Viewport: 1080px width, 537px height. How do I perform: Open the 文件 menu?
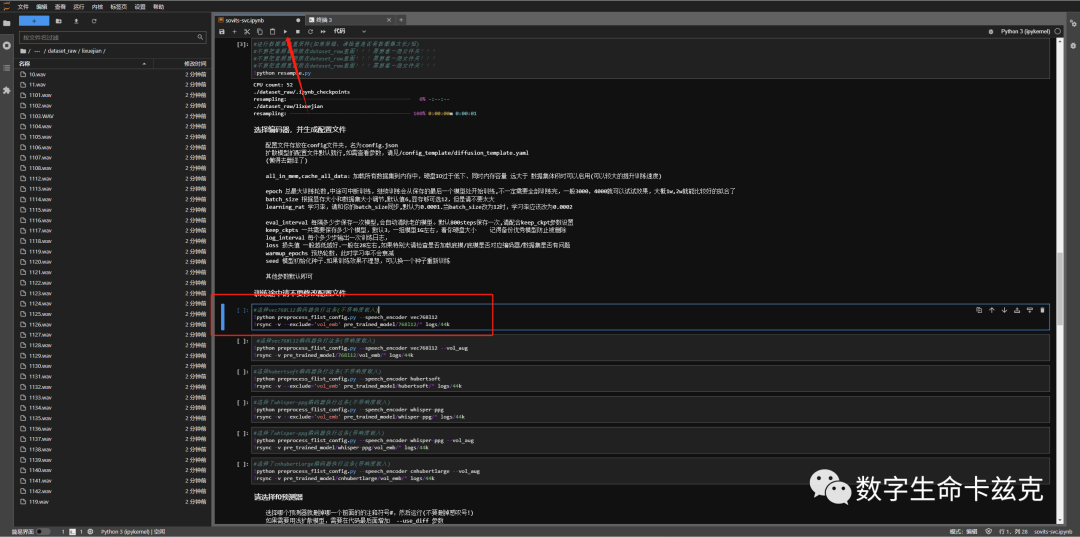pyautogui.click(x=23, y=6)
